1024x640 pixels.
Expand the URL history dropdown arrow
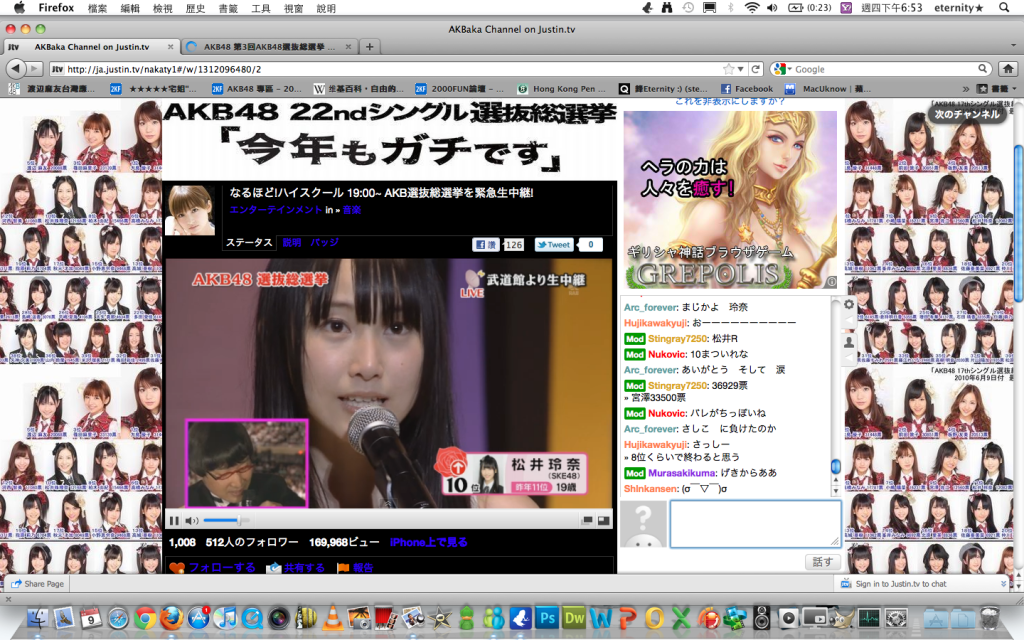pos(742,69)
